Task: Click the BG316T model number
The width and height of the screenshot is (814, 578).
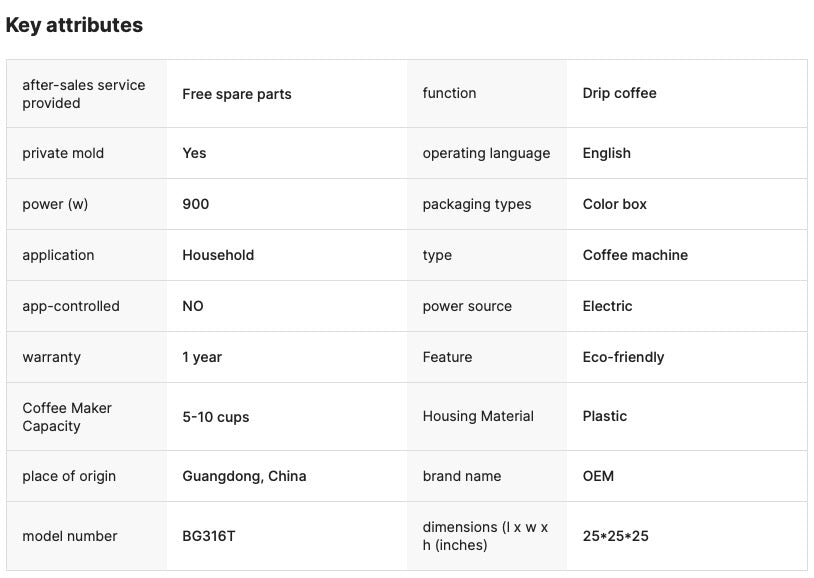Action: (209, 536)
